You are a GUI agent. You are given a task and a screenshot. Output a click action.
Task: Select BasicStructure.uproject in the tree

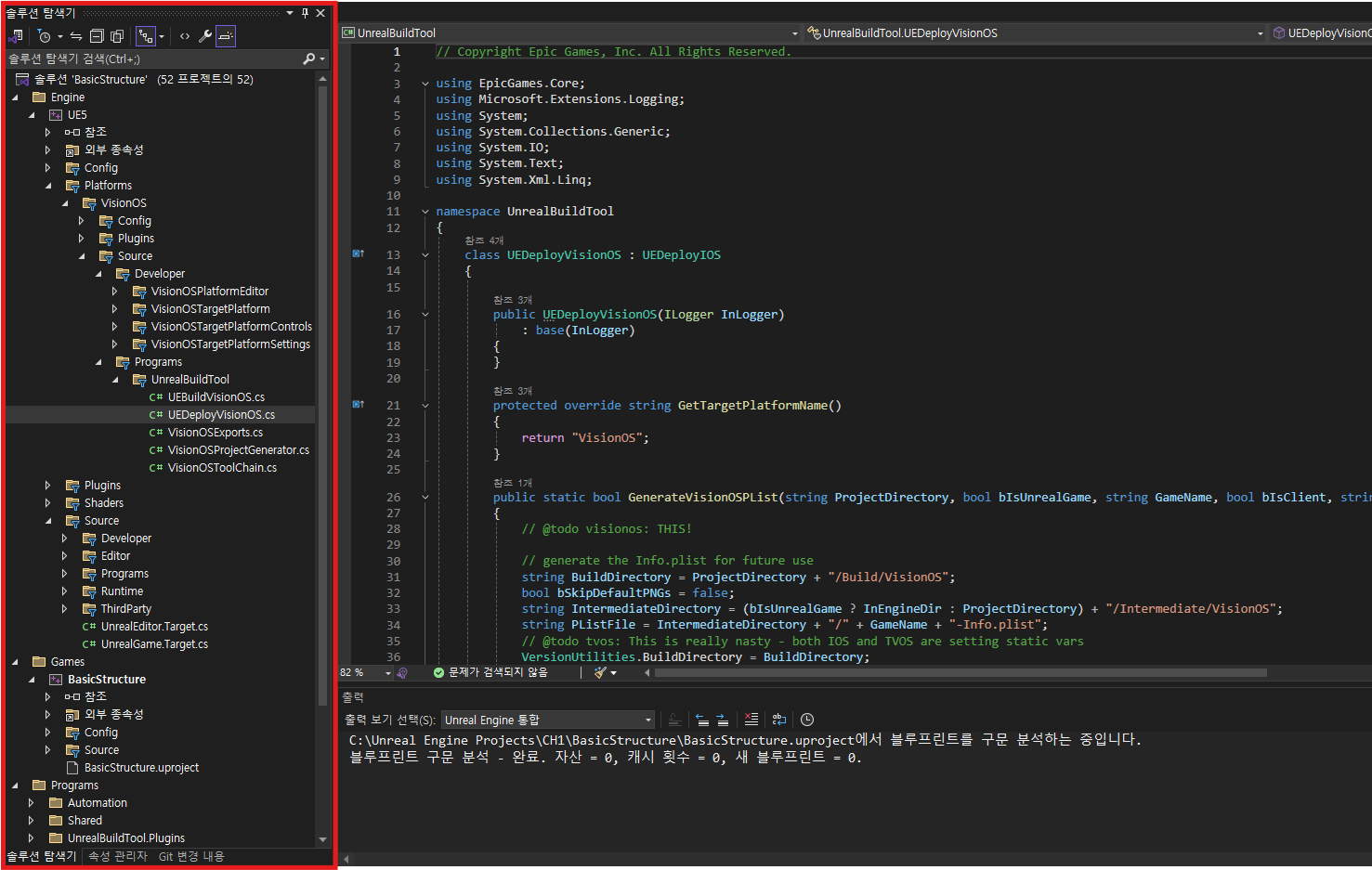pos(141,768)
